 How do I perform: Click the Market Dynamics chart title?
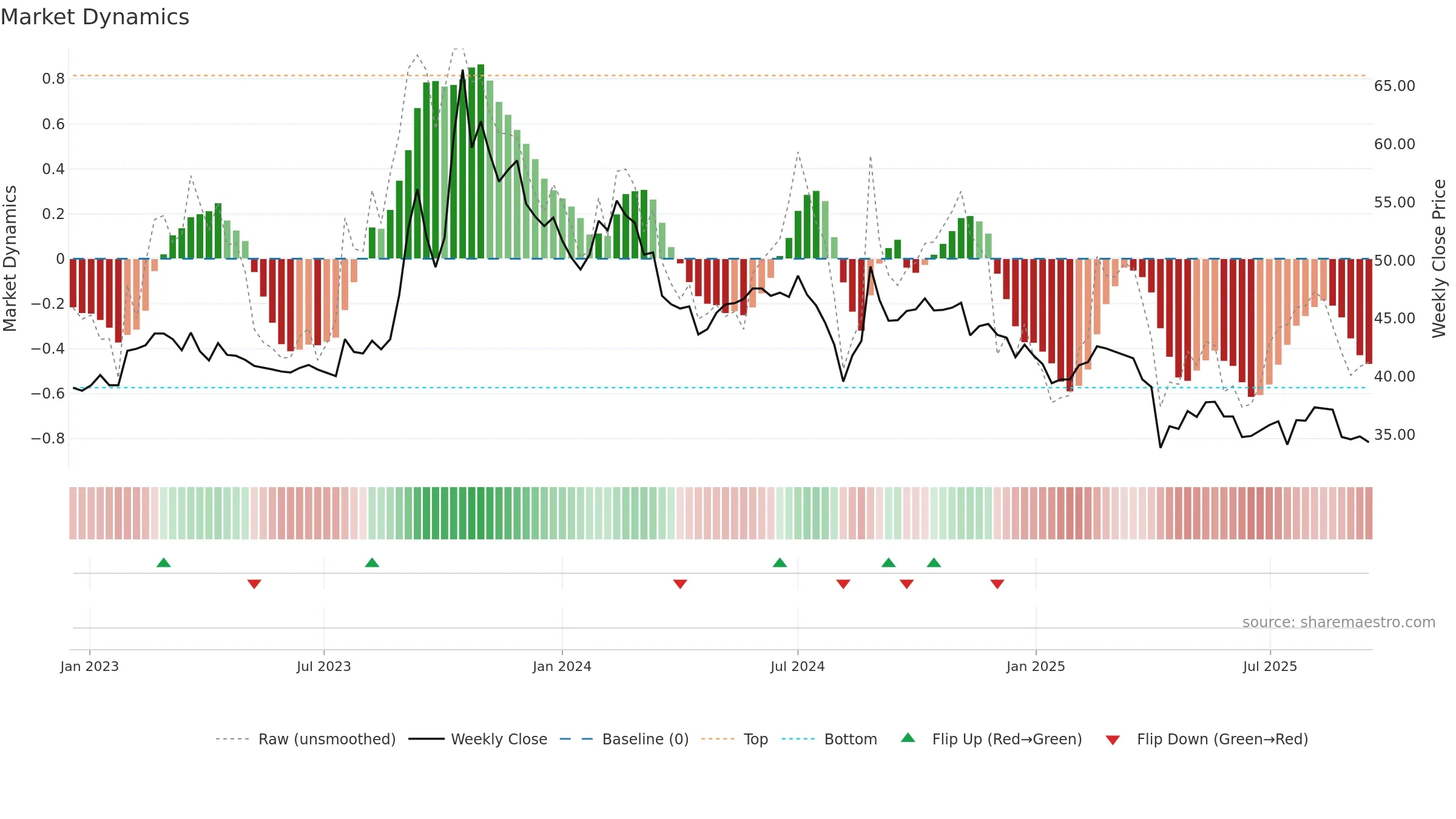[95, 17]
